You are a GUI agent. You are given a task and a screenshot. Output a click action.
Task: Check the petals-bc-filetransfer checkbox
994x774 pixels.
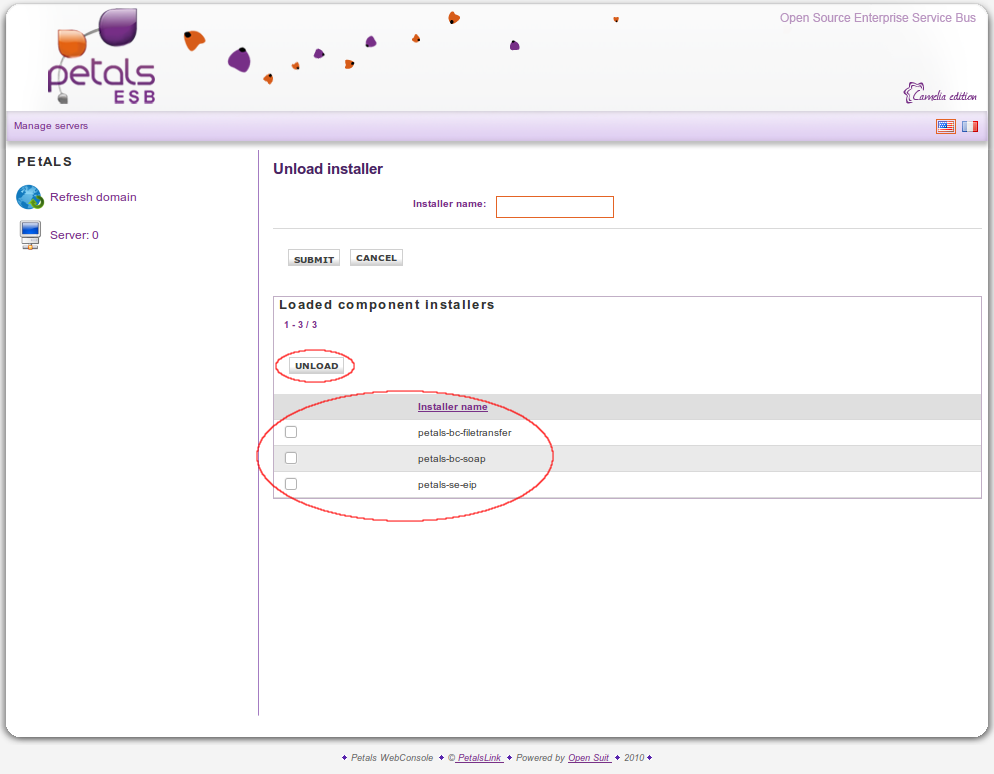coord(291,432)
